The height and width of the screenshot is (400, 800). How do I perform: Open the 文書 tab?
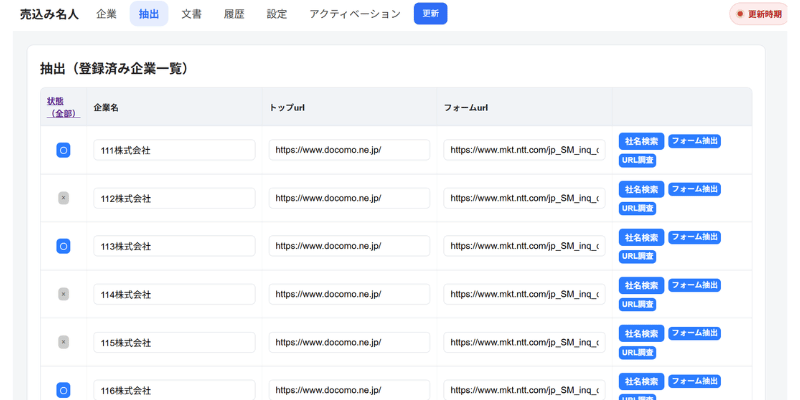(x=192, y=14)
